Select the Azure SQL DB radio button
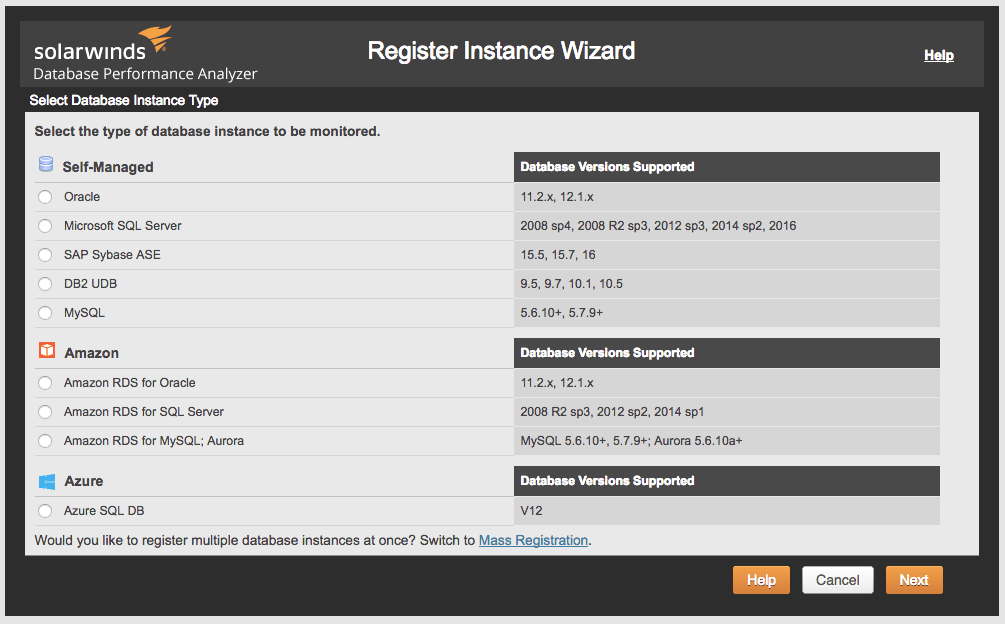This screenshot has height=624, width=1005. [45, 511]
